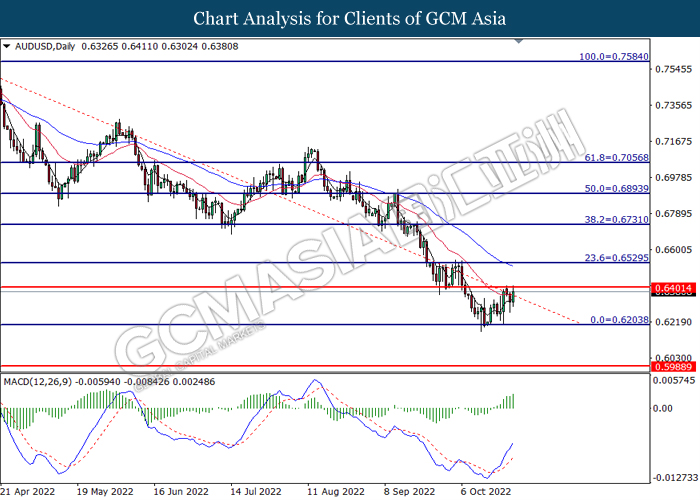Image resolution: width=700 pixels, height=500 pixels.
Task: Click the 19 May 2022 date label
Action: pyautogui.click(x=105, y=492)
